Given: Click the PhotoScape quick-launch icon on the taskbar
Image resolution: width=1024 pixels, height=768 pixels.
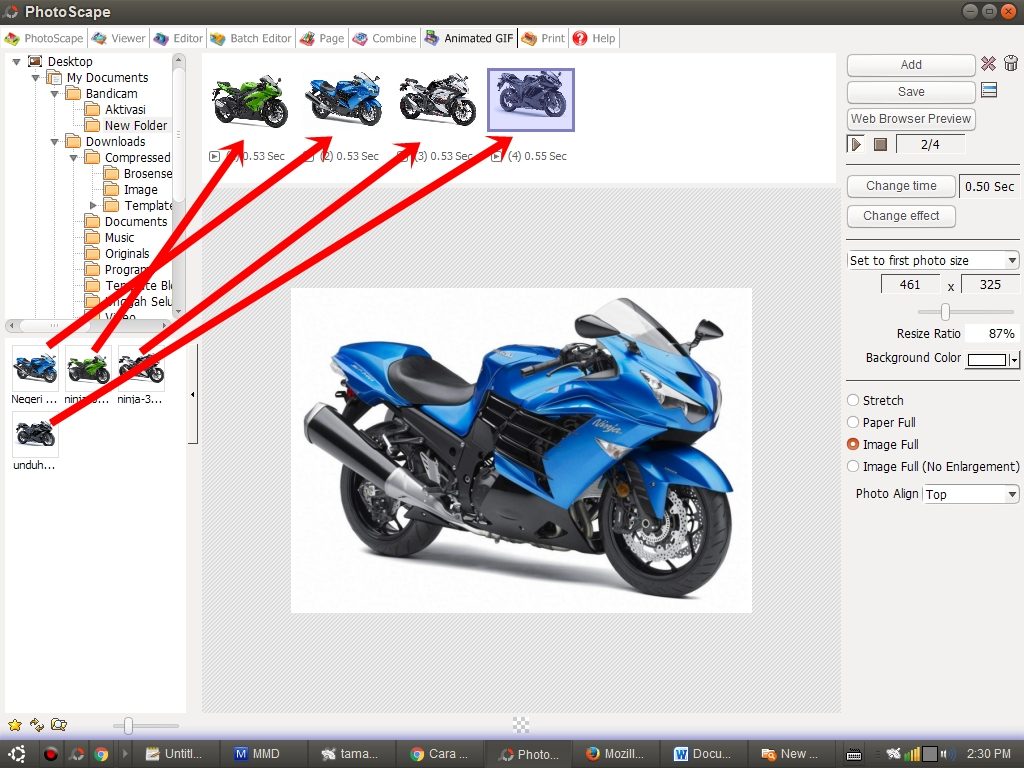Looking at the screenshot, I should coord(76,754).
